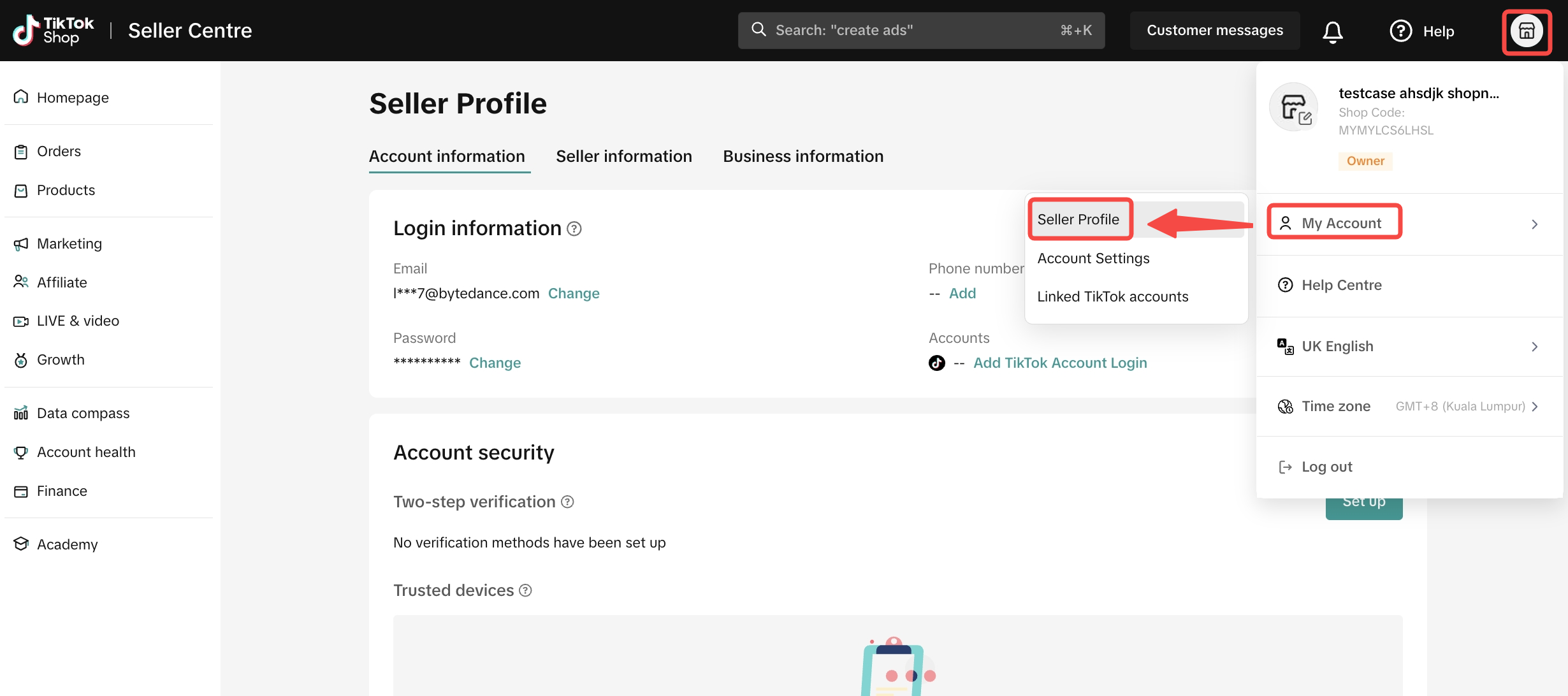Image resolution: width=1568 pixels, height=696 pixels.
Task: Click the Login information help icon
Action: 574,228
